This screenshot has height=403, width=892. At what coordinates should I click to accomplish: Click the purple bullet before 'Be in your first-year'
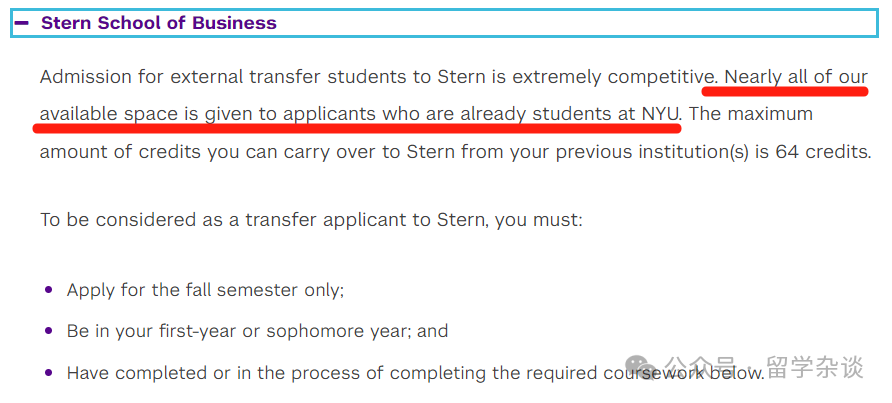[48, 331]
